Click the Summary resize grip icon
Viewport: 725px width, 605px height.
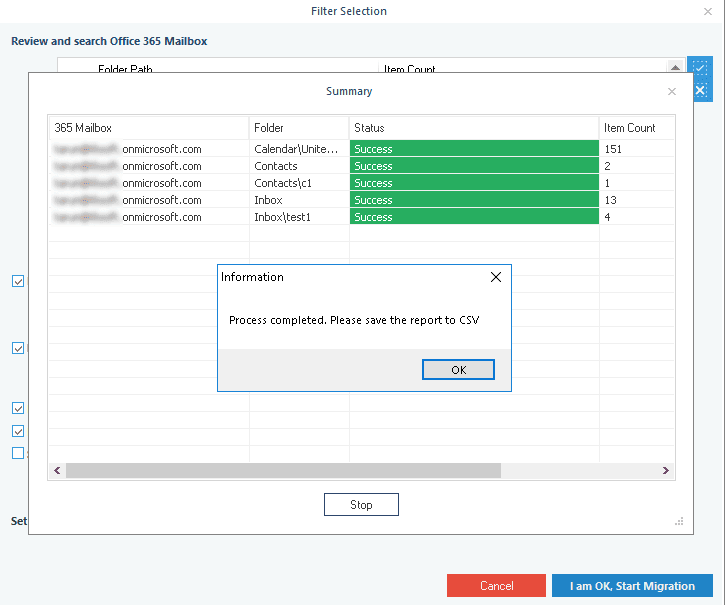[679, 521]
